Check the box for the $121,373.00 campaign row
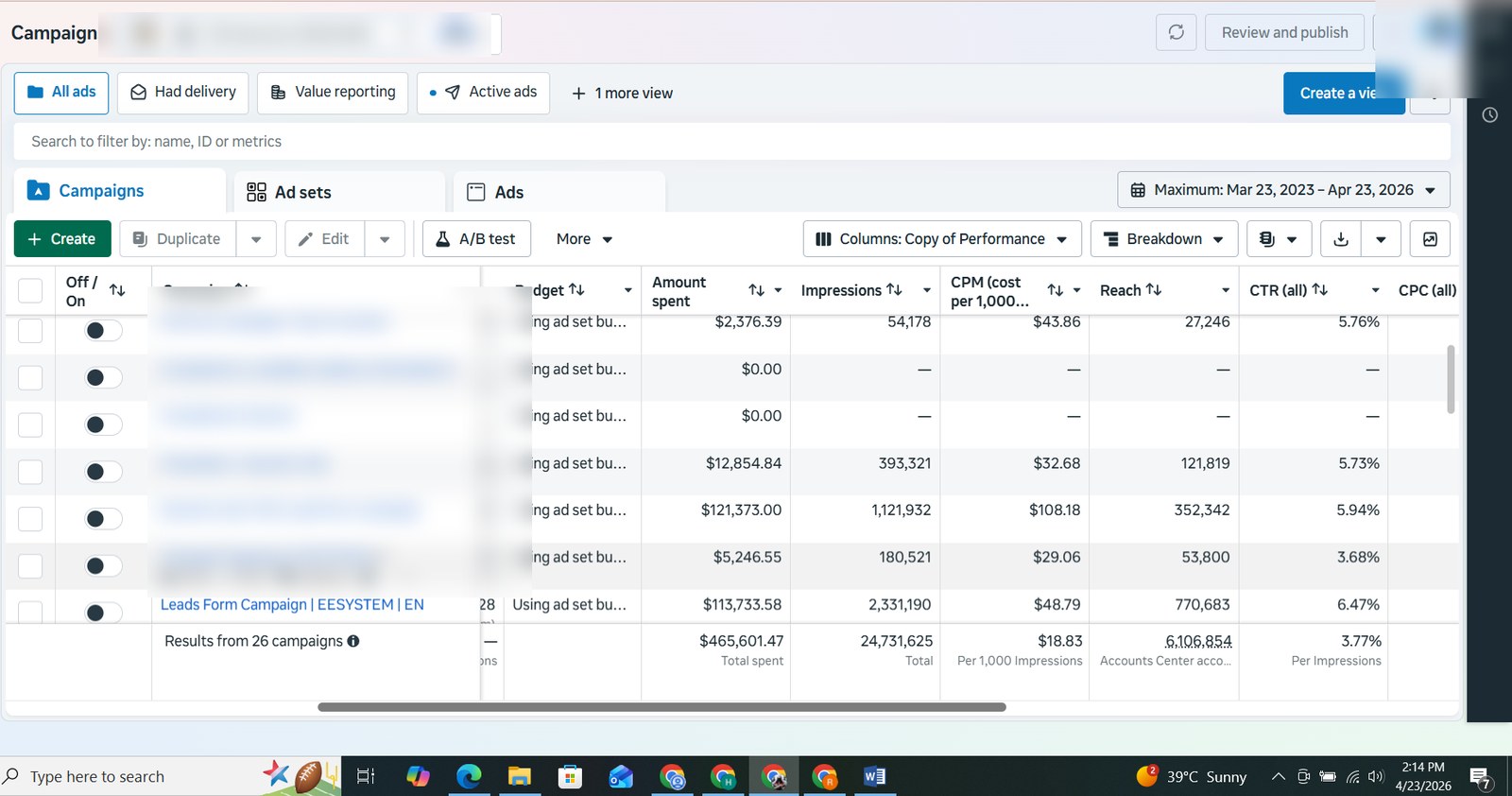This screenshot has height=796, width=1512. point(30,519)
